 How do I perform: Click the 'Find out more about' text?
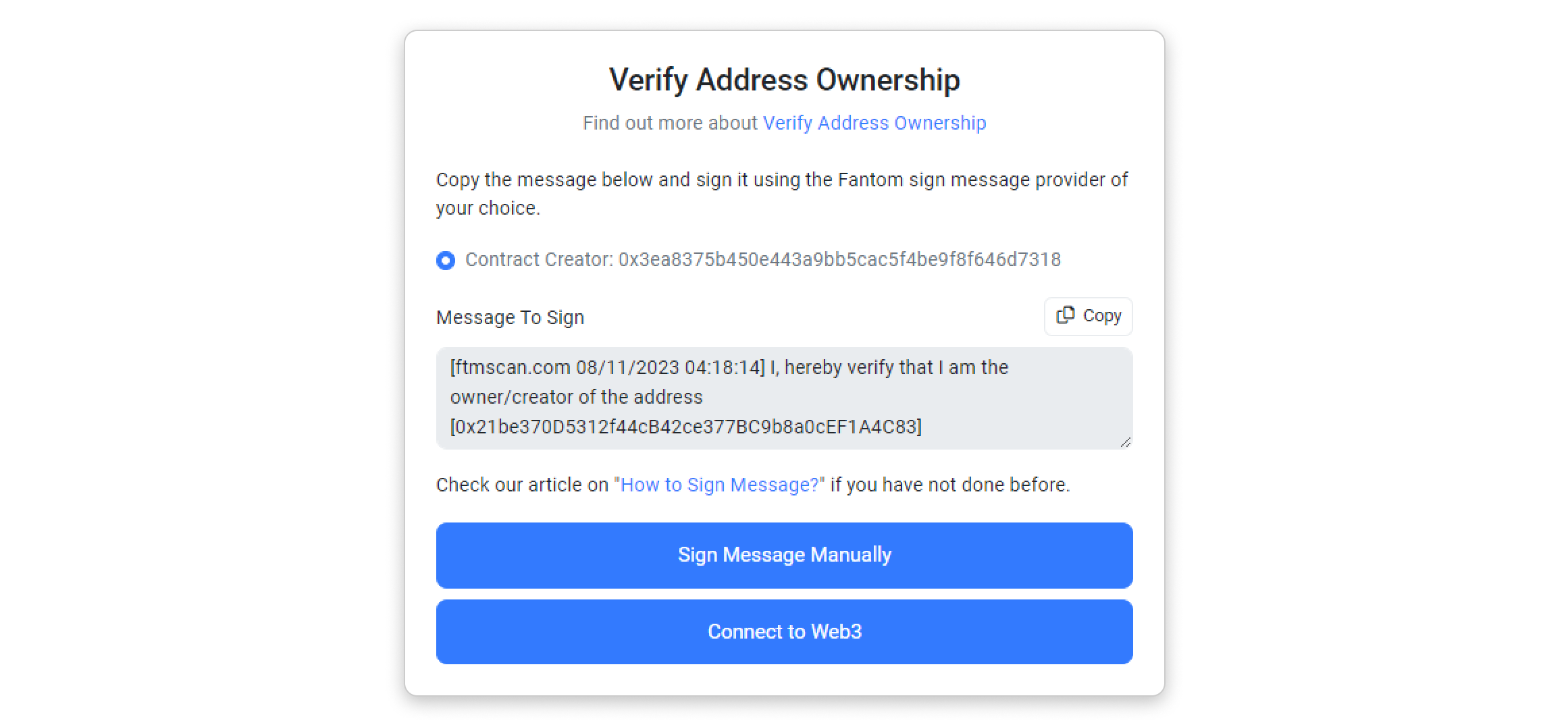pos(670,123)
